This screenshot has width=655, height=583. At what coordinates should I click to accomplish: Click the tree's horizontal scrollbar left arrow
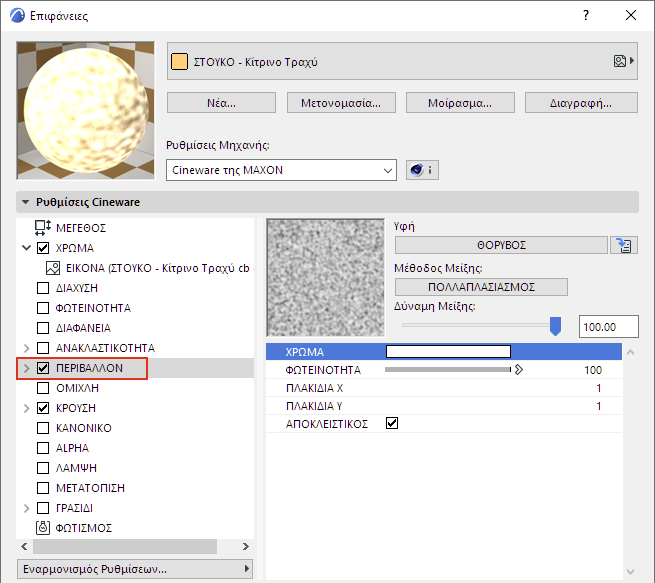[x=24, y=546]
